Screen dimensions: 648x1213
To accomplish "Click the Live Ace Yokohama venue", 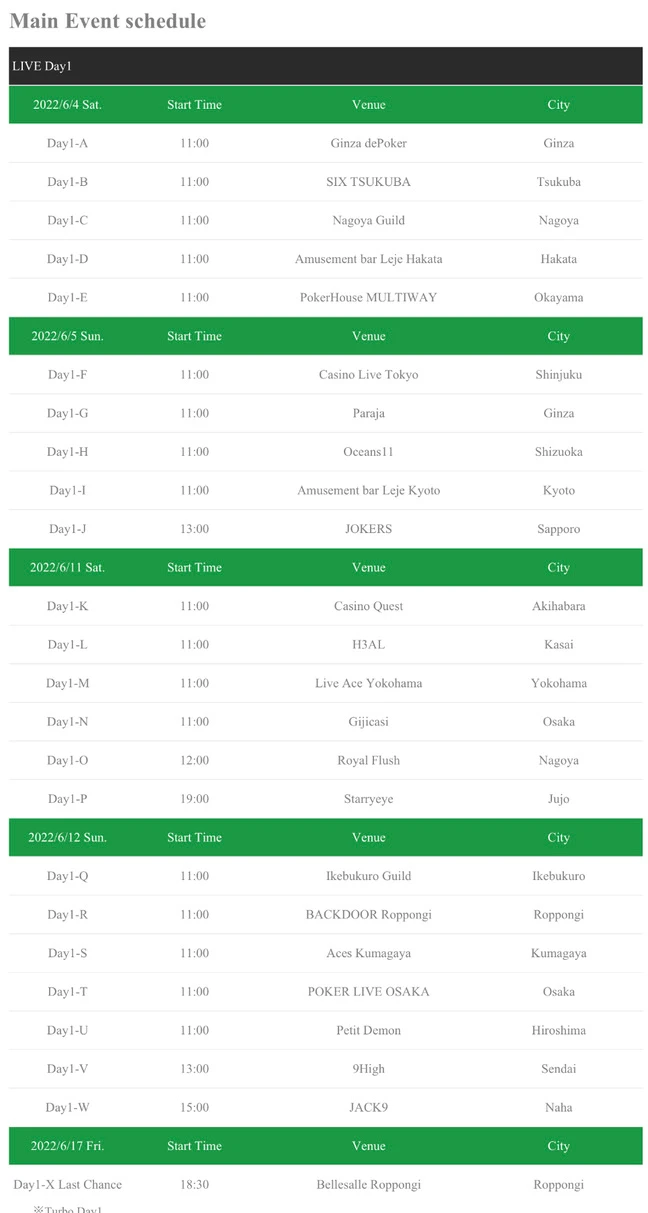I will [368, 683].
